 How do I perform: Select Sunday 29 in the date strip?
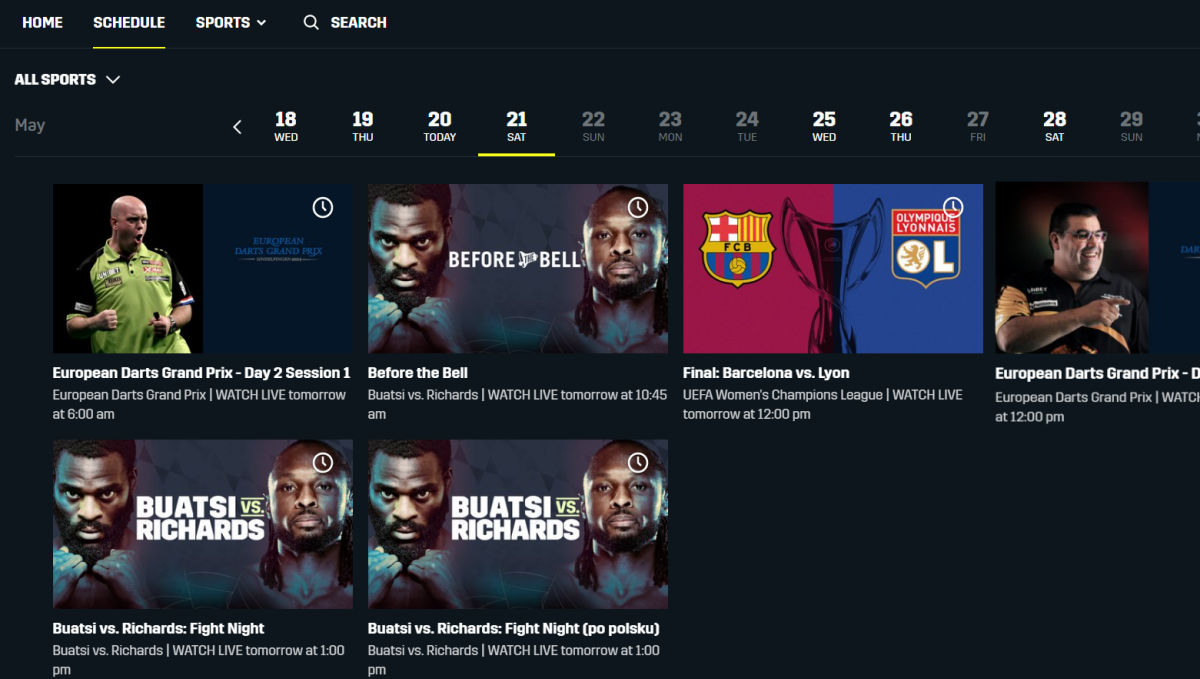point(1132,127)
